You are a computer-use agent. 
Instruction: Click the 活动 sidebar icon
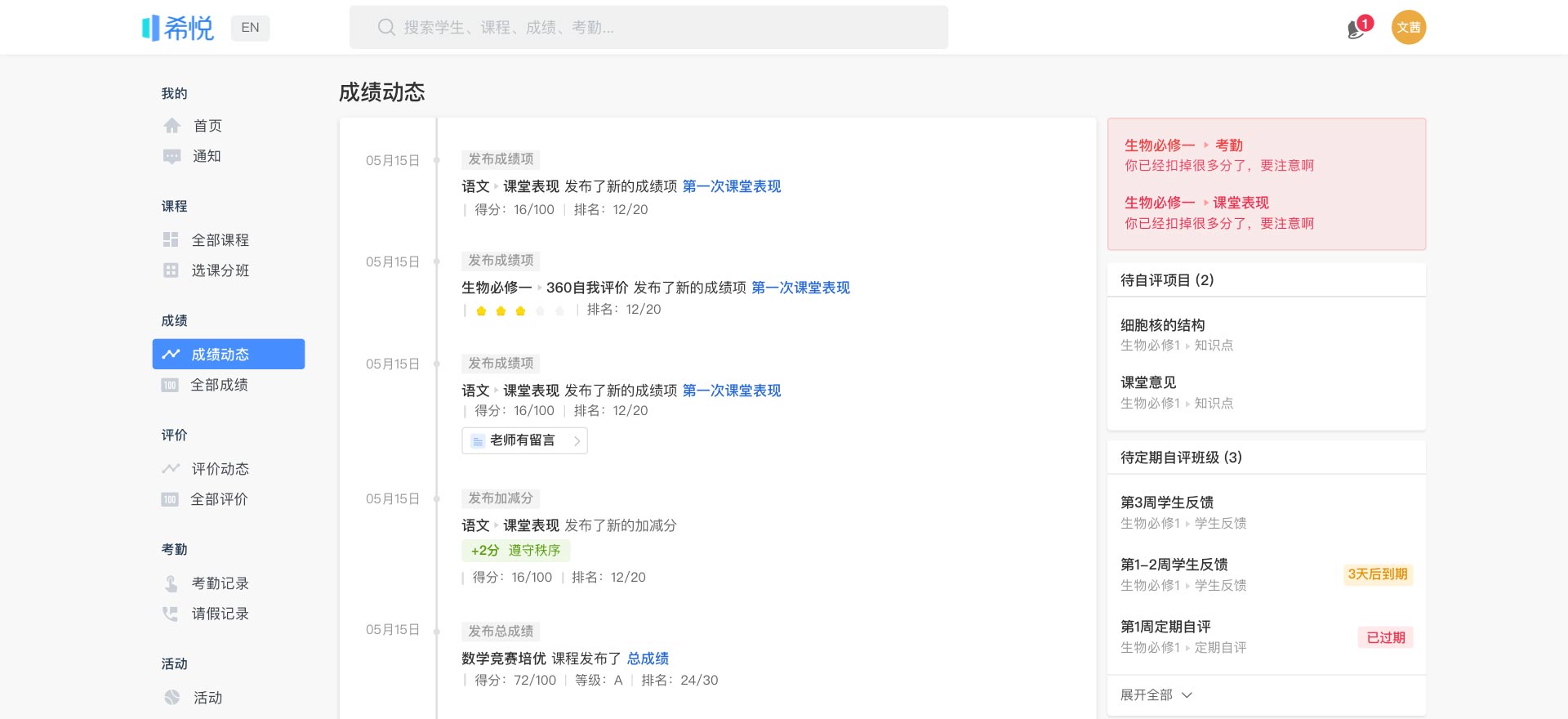point(171,698)
